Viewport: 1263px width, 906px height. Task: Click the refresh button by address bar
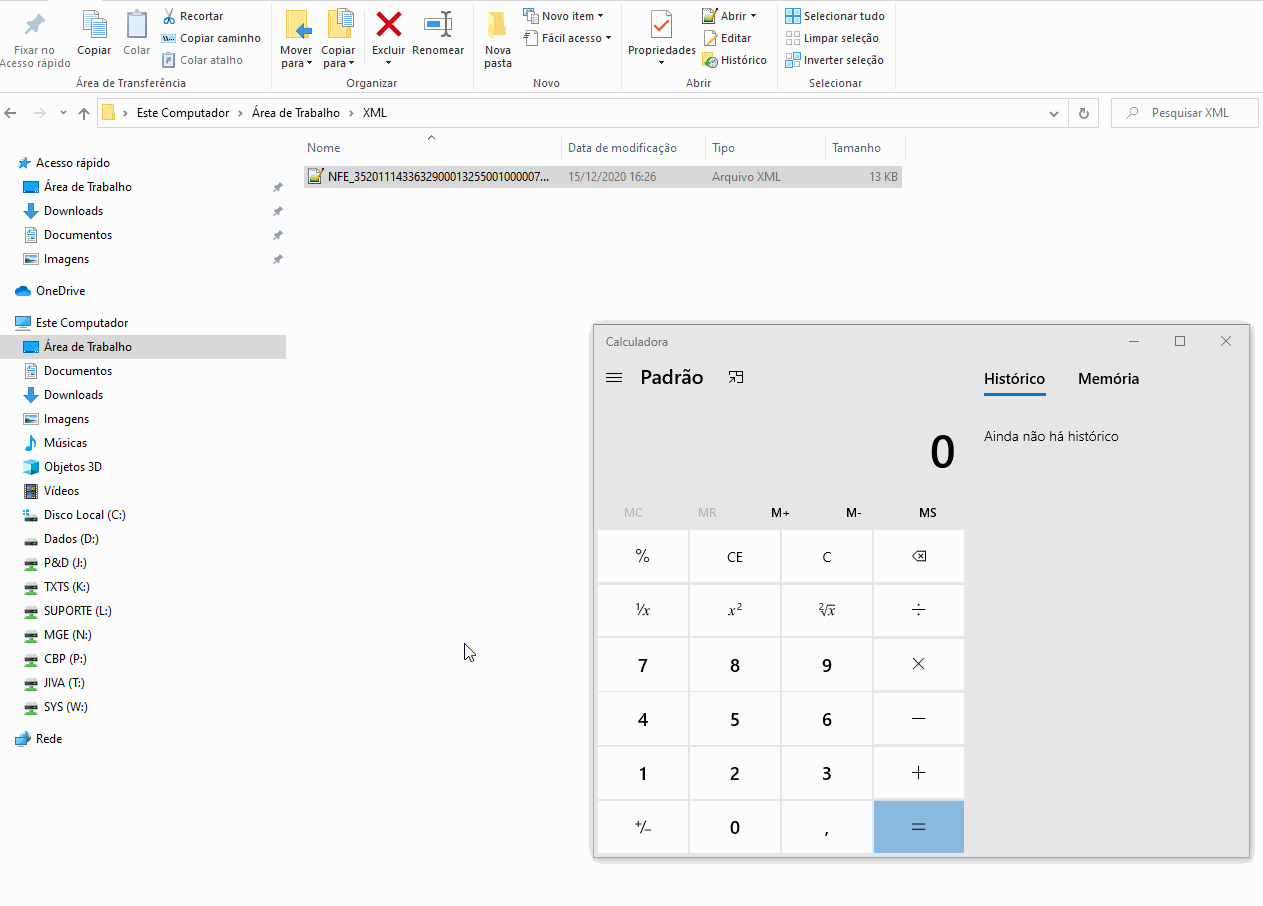click(x=1083, y=113)
